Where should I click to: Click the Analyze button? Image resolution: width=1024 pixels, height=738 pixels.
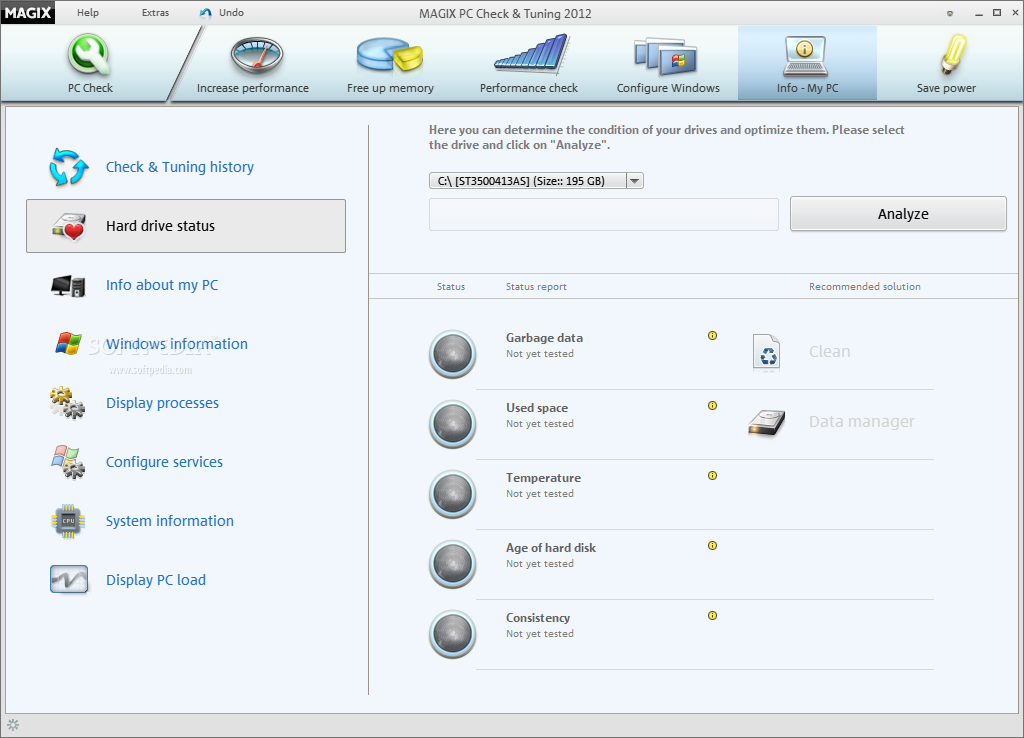point(898,214)
